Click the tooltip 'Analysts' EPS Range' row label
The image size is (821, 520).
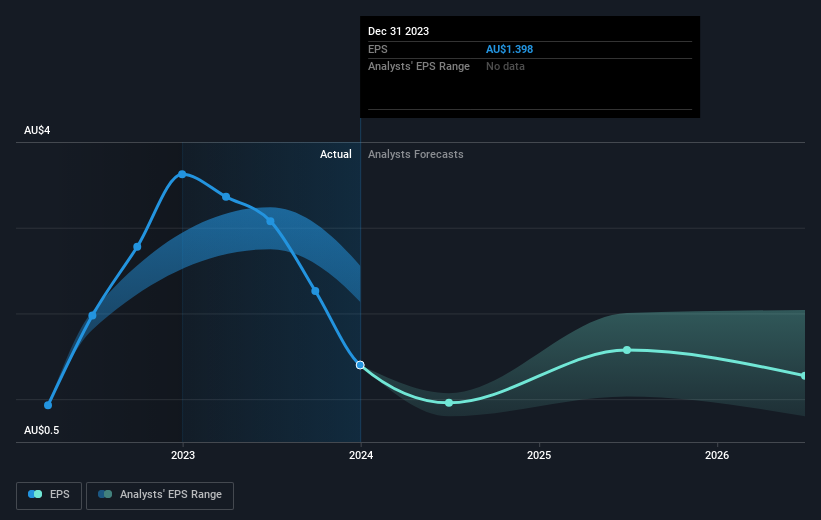pos(419,67)
